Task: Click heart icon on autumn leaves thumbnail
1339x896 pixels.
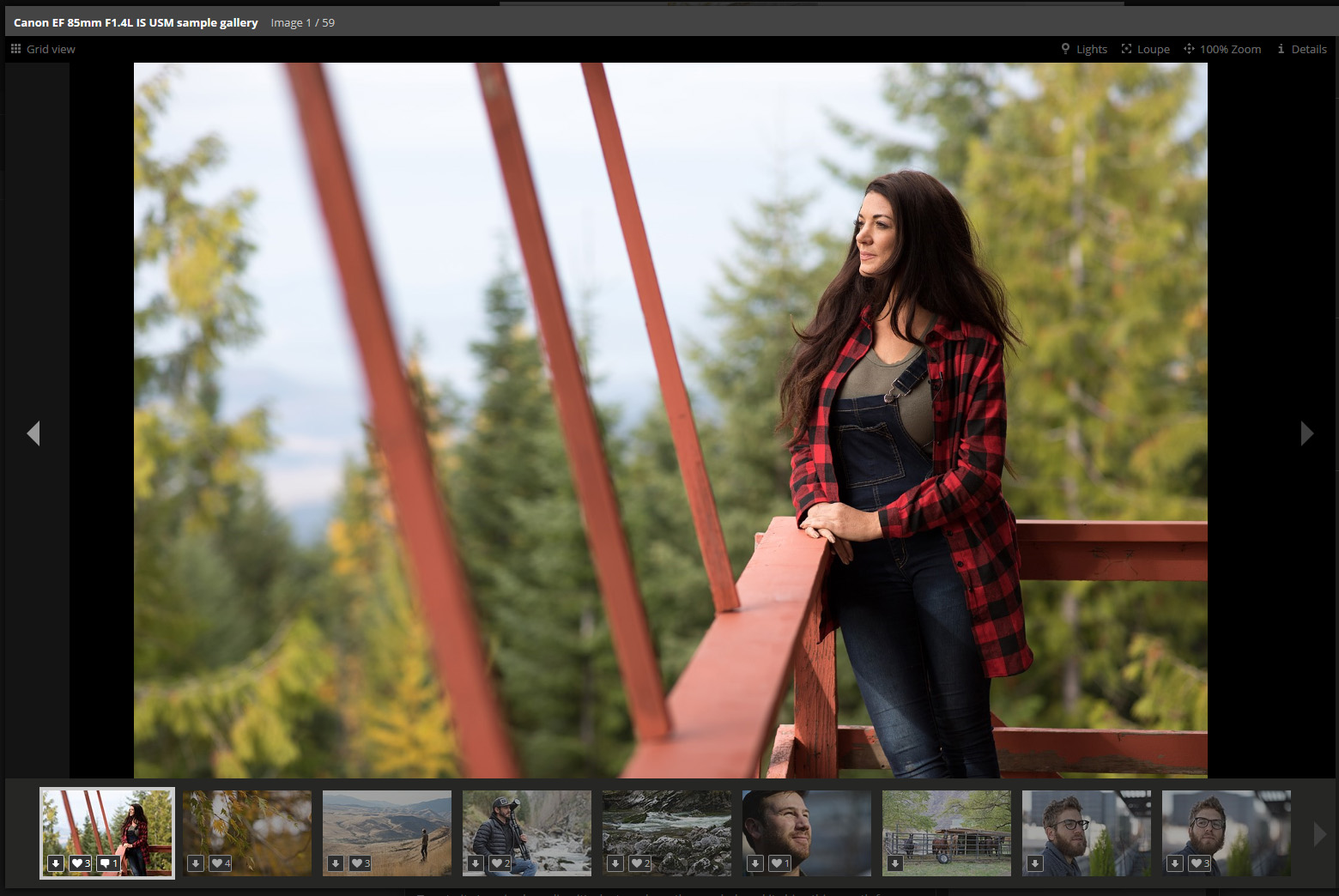Action: [x=221, y=863]
